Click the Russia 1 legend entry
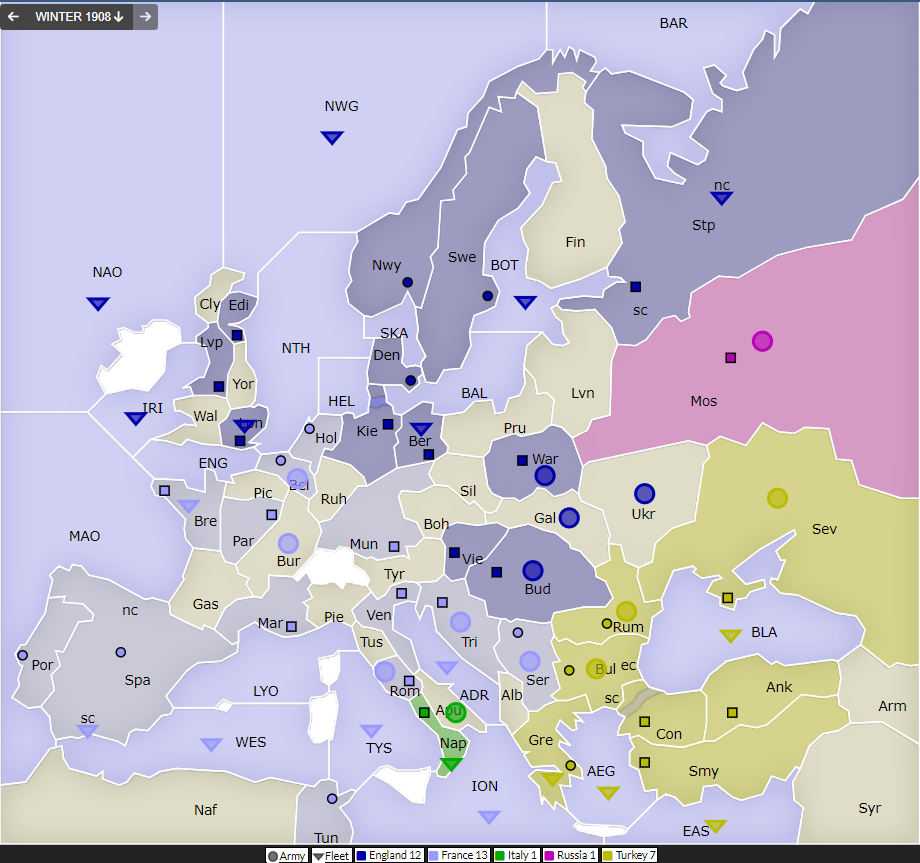920x863 pixels. [x=570, y=855]
